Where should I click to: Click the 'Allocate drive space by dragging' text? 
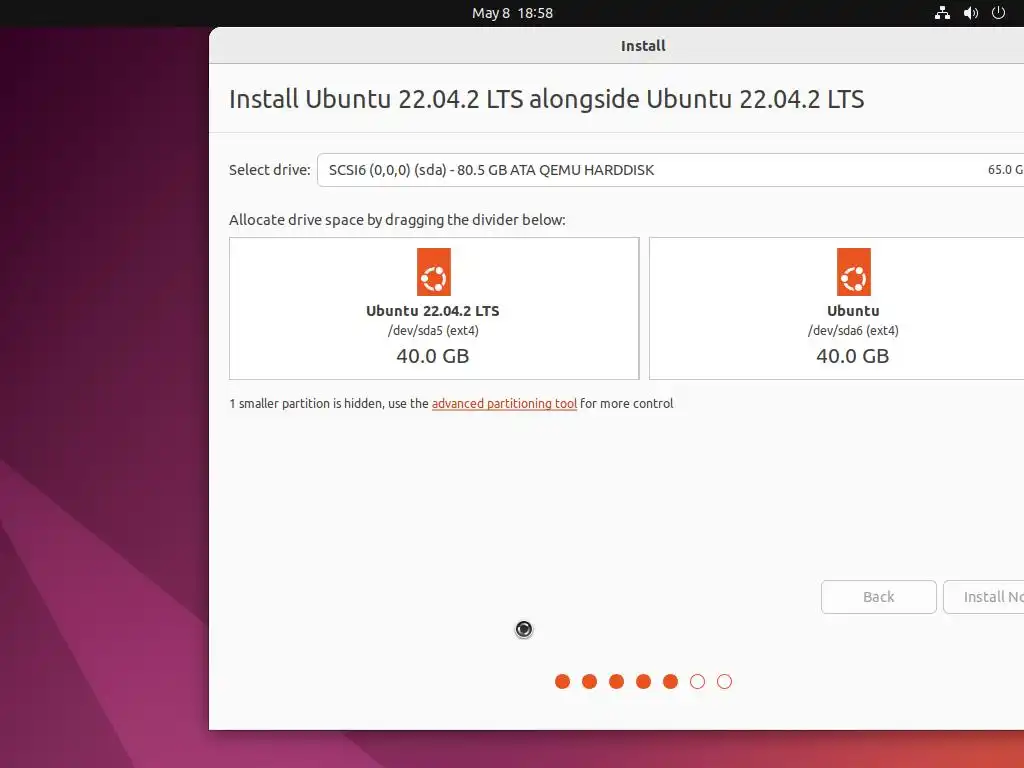click(x=397, y=220)
